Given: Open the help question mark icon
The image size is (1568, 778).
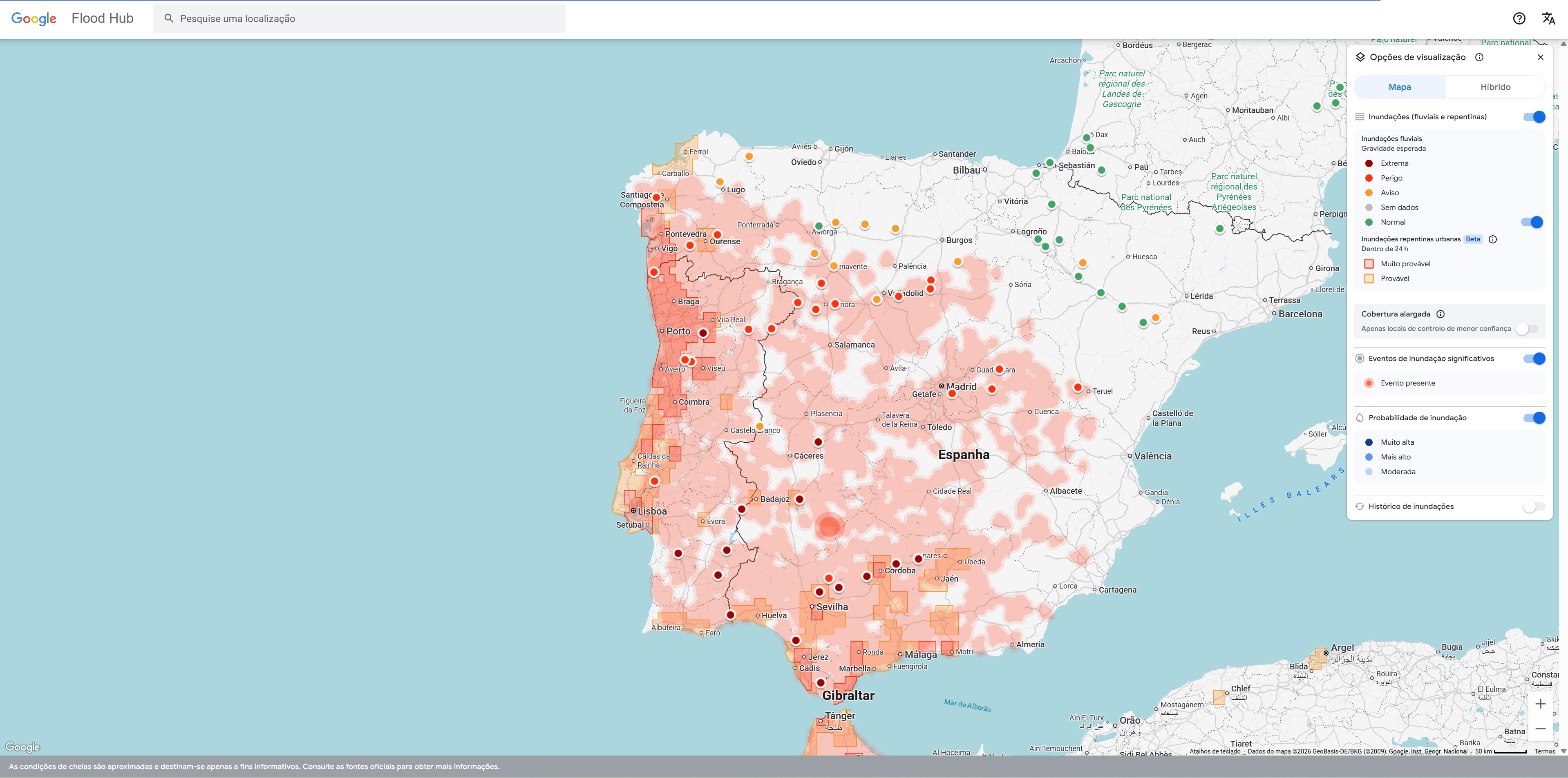Looking at the screenshot, I should pos(1519,18).
